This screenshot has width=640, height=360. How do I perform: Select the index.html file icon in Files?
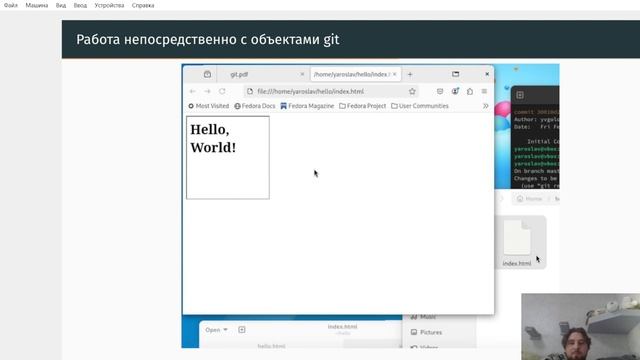tap(517, 242)
